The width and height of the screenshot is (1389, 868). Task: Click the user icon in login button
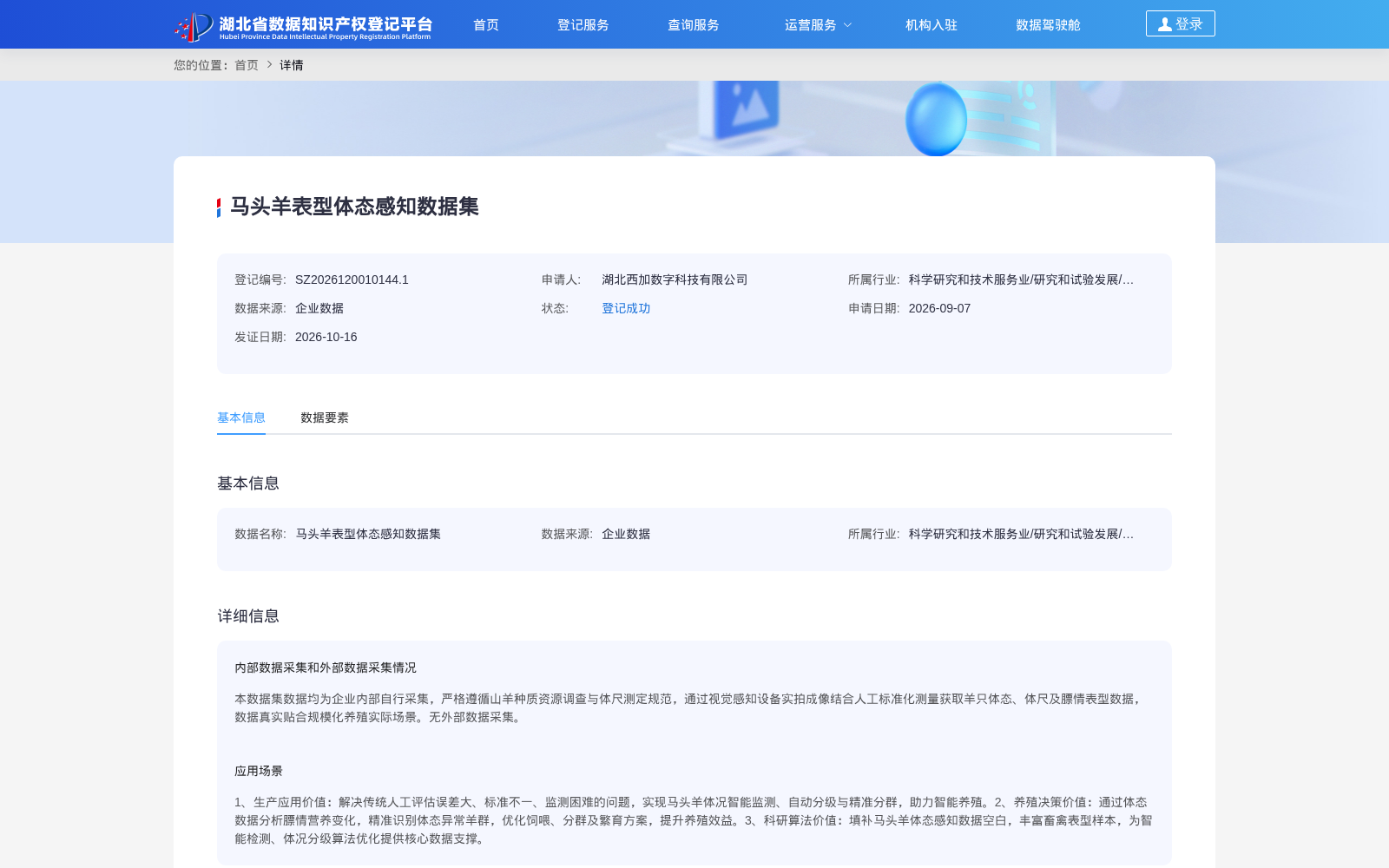pyautogui.click(x=1165, y=24)
